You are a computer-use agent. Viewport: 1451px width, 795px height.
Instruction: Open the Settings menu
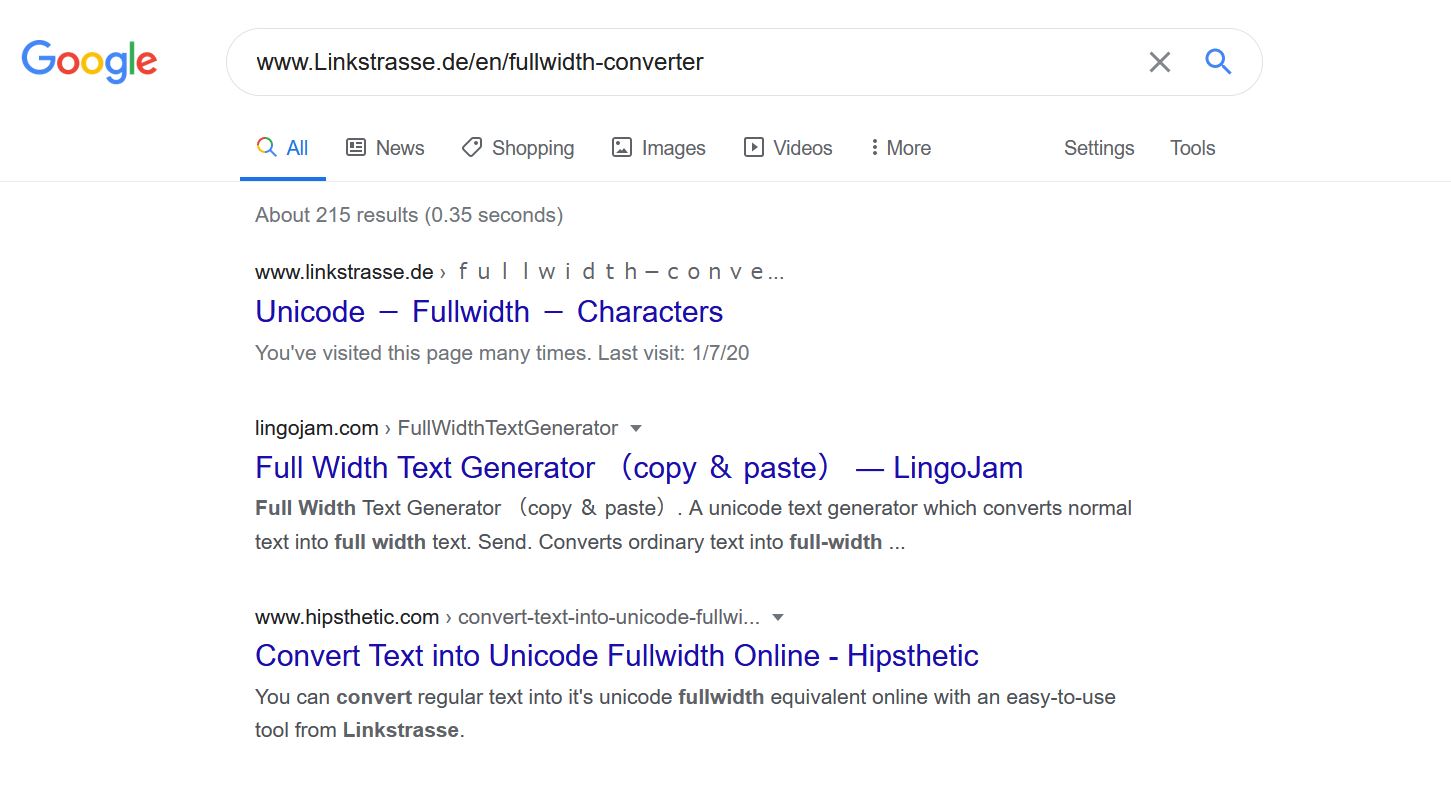click(x=1098, y=148)
